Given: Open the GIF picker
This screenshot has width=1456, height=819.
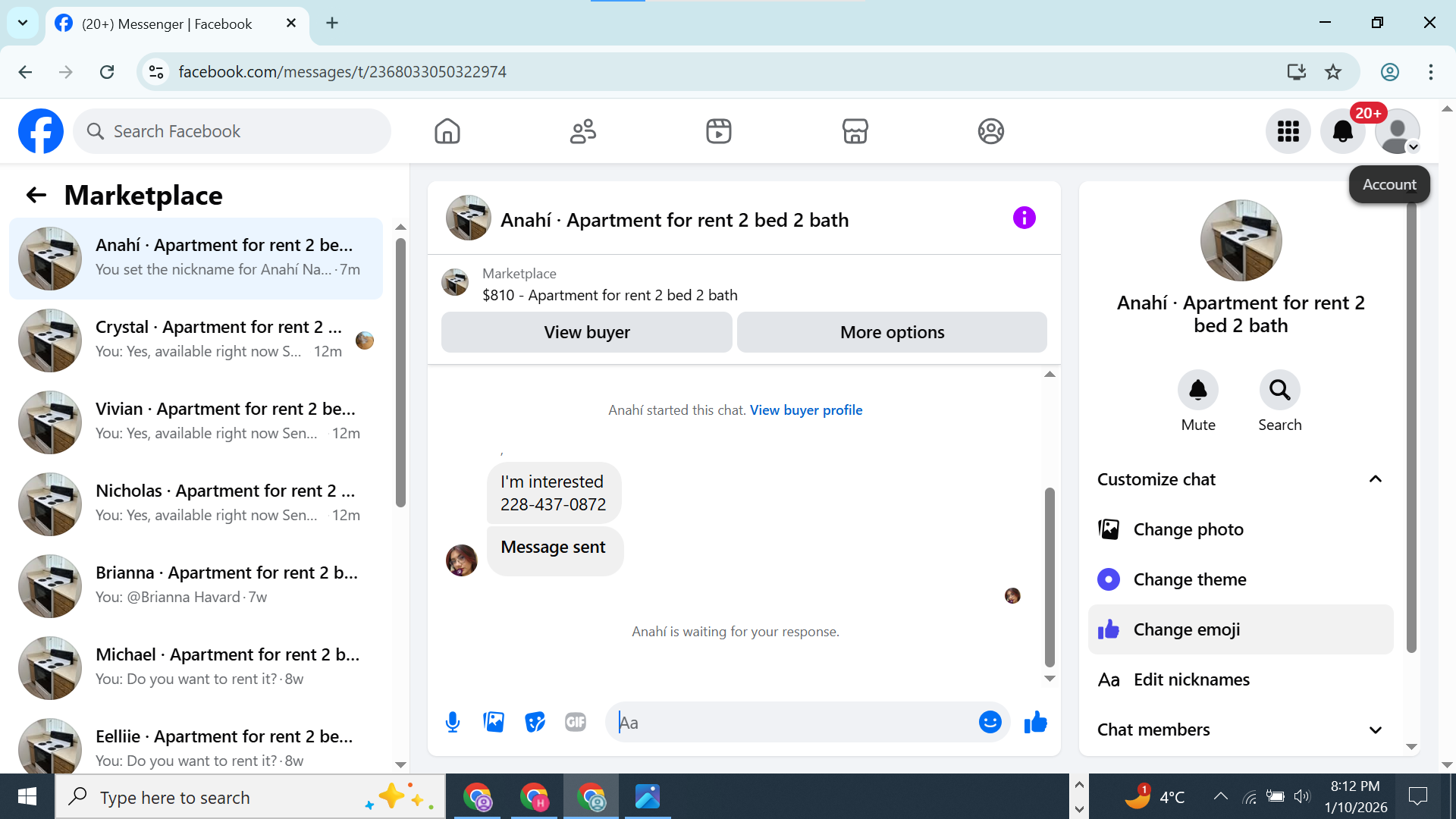Looking at the screenshot, I should (576, 722).
